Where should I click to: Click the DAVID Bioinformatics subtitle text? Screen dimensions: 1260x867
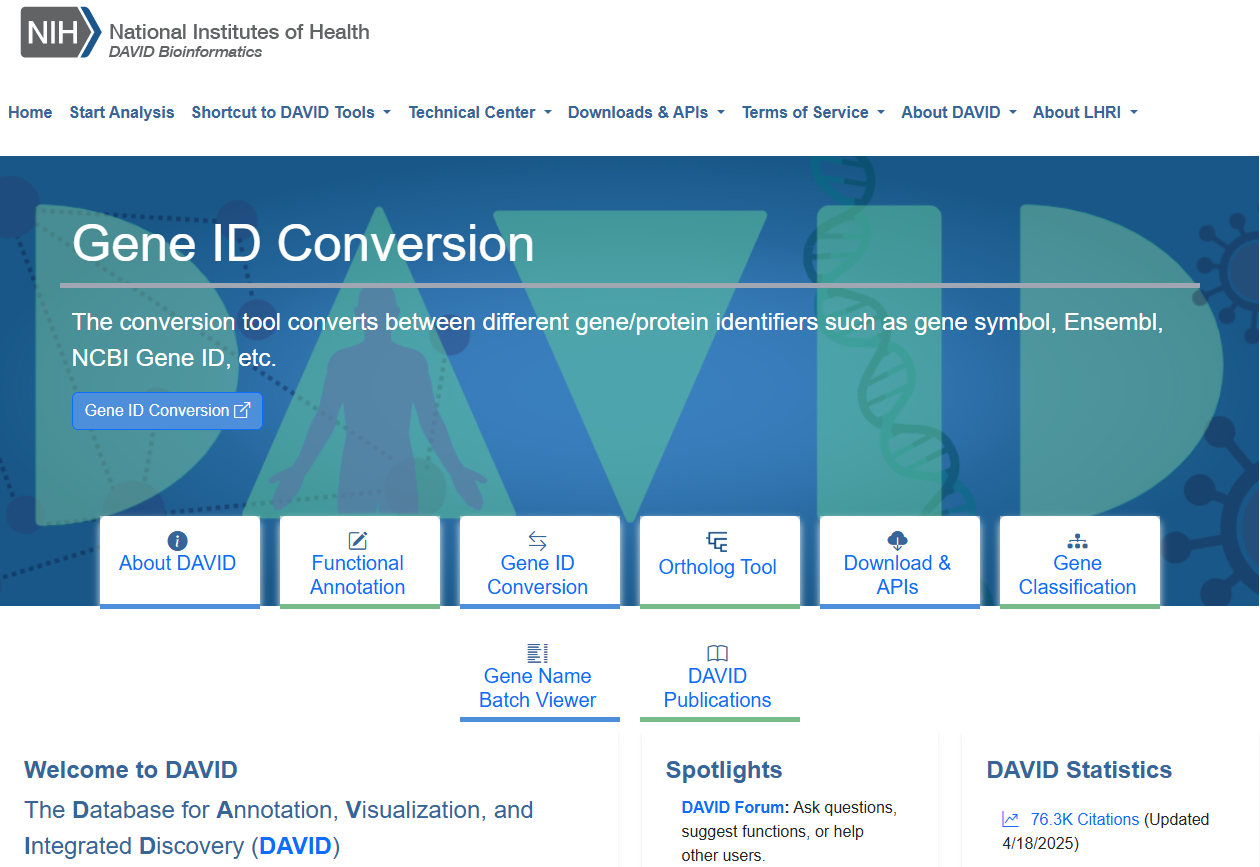185,52
